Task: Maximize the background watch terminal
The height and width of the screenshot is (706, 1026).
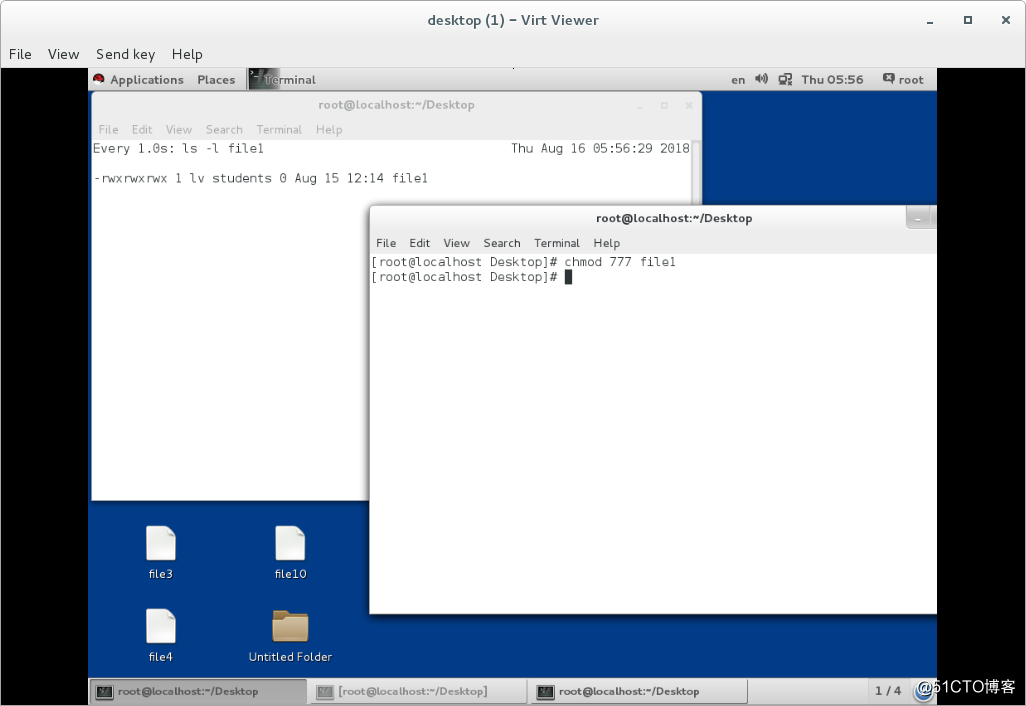Action: coord(664,105)
